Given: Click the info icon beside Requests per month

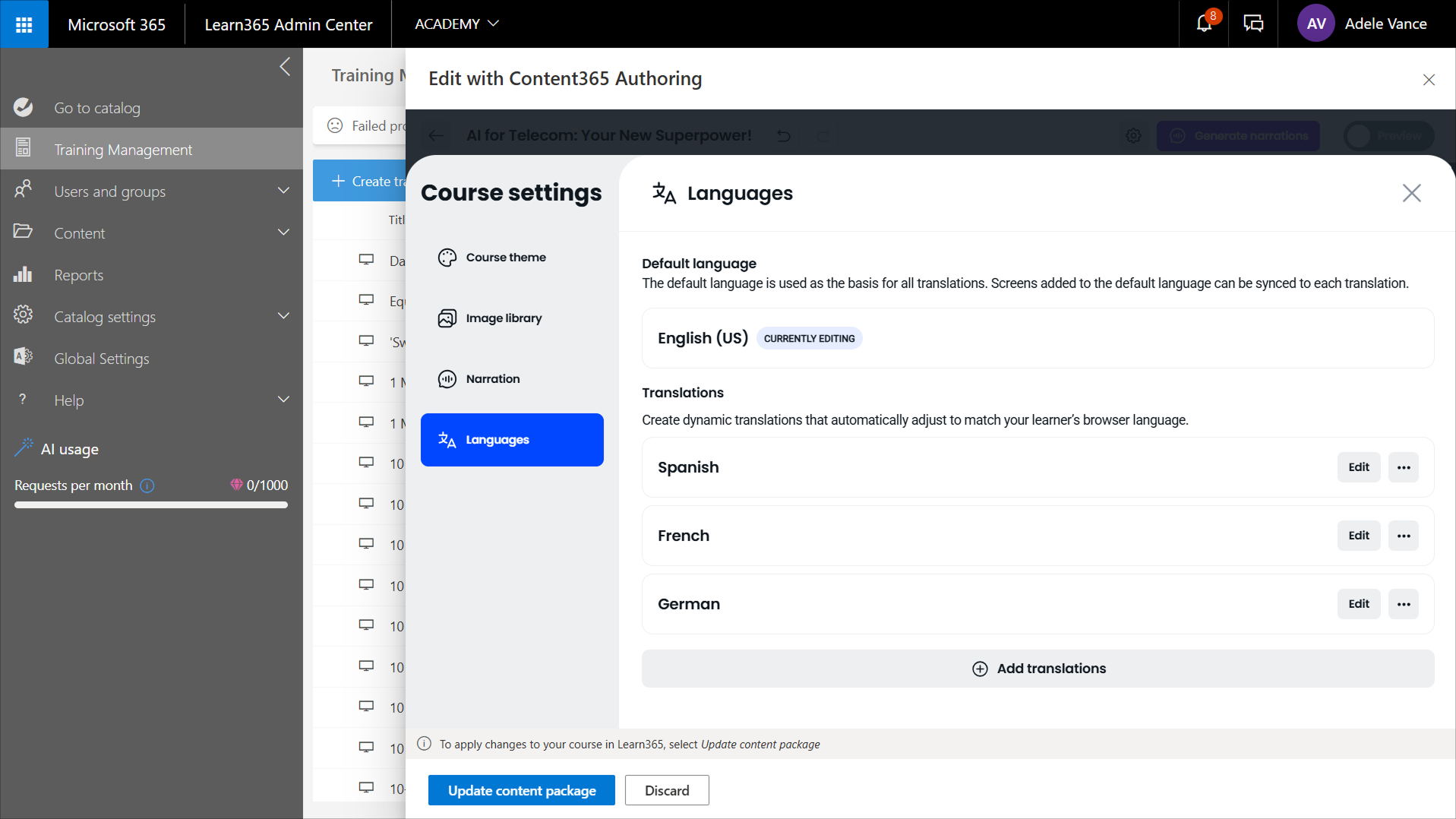Looking at the screenshot, I should point(147,485).
